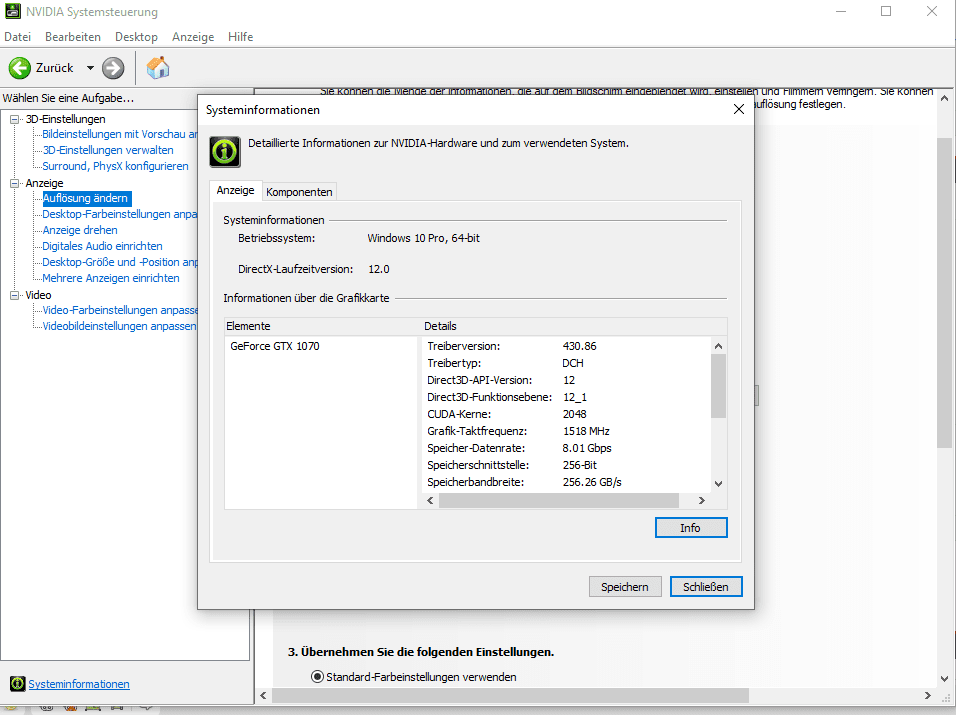Click the Treiberversion 430.86 value
Image resolution: width=956 pixels, height=715 pixels.
[x=579, y=346]
